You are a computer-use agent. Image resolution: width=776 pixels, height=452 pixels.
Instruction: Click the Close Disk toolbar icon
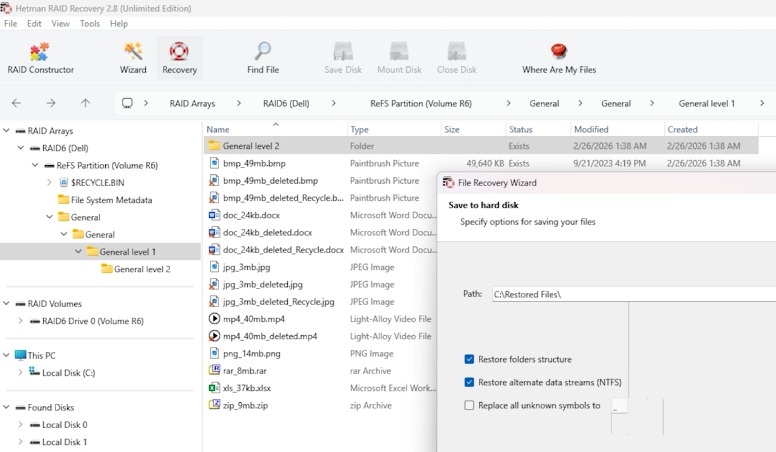456,51
